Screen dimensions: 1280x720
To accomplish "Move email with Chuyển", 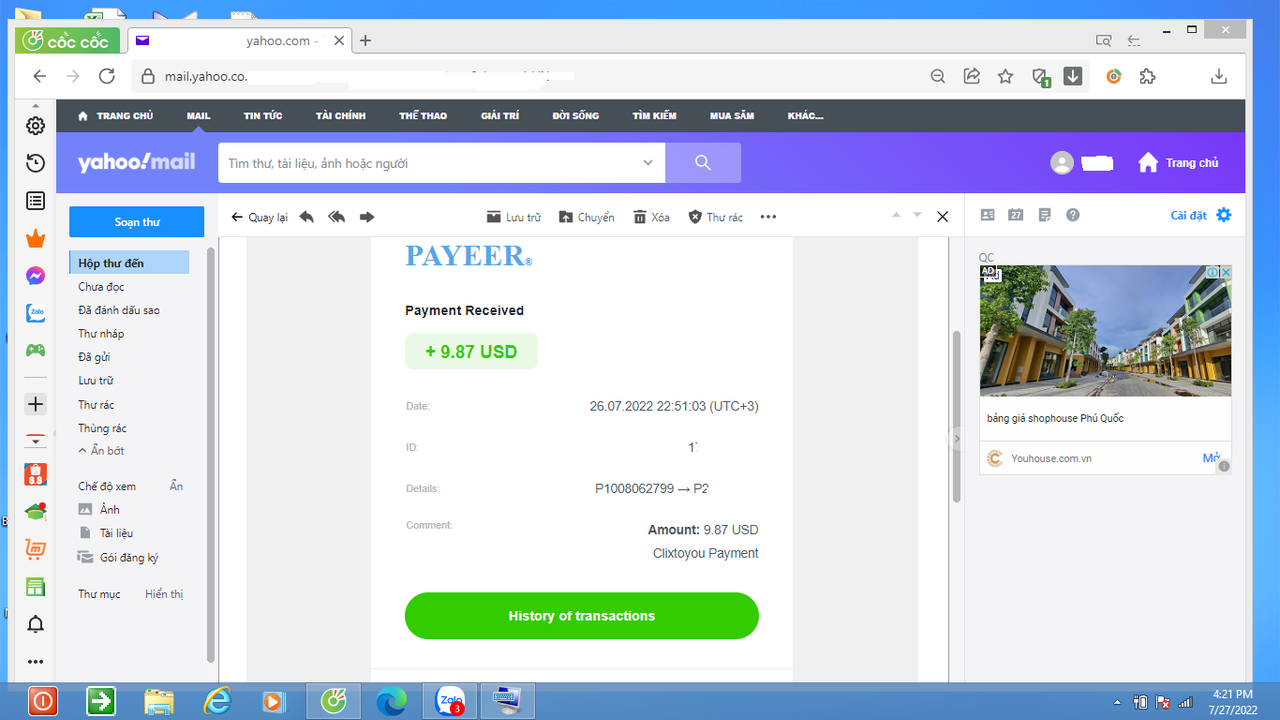I will point(586,217).
